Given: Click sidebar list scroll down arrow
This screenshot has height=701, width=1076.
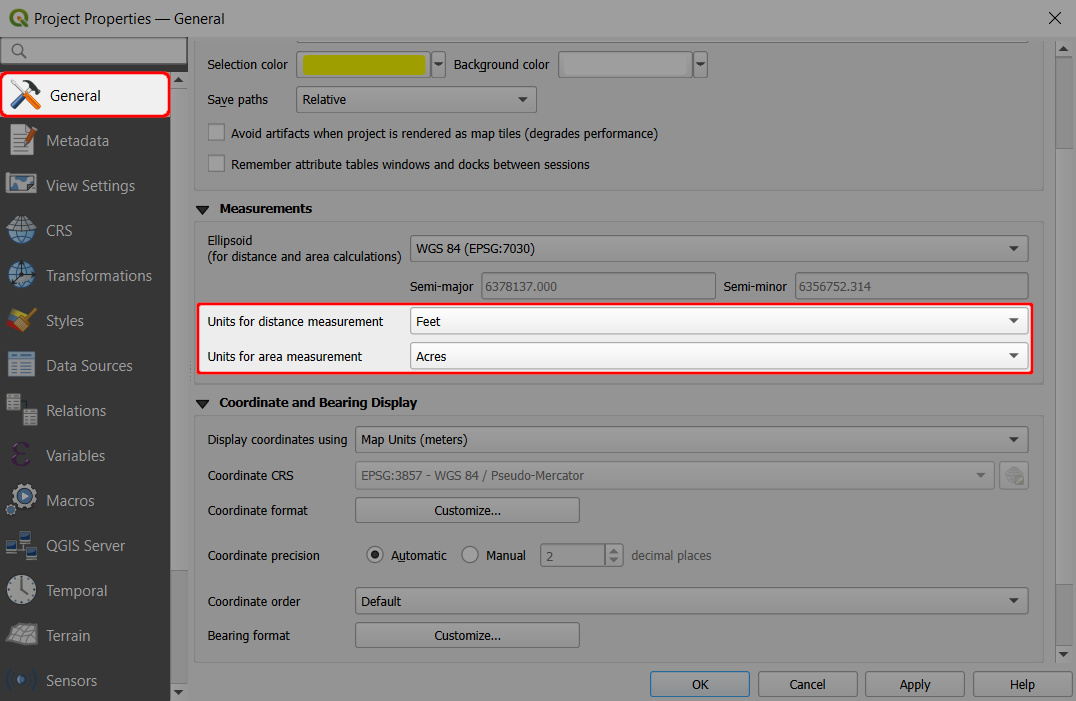Looking at the screenshot, I should pos(178,692).
